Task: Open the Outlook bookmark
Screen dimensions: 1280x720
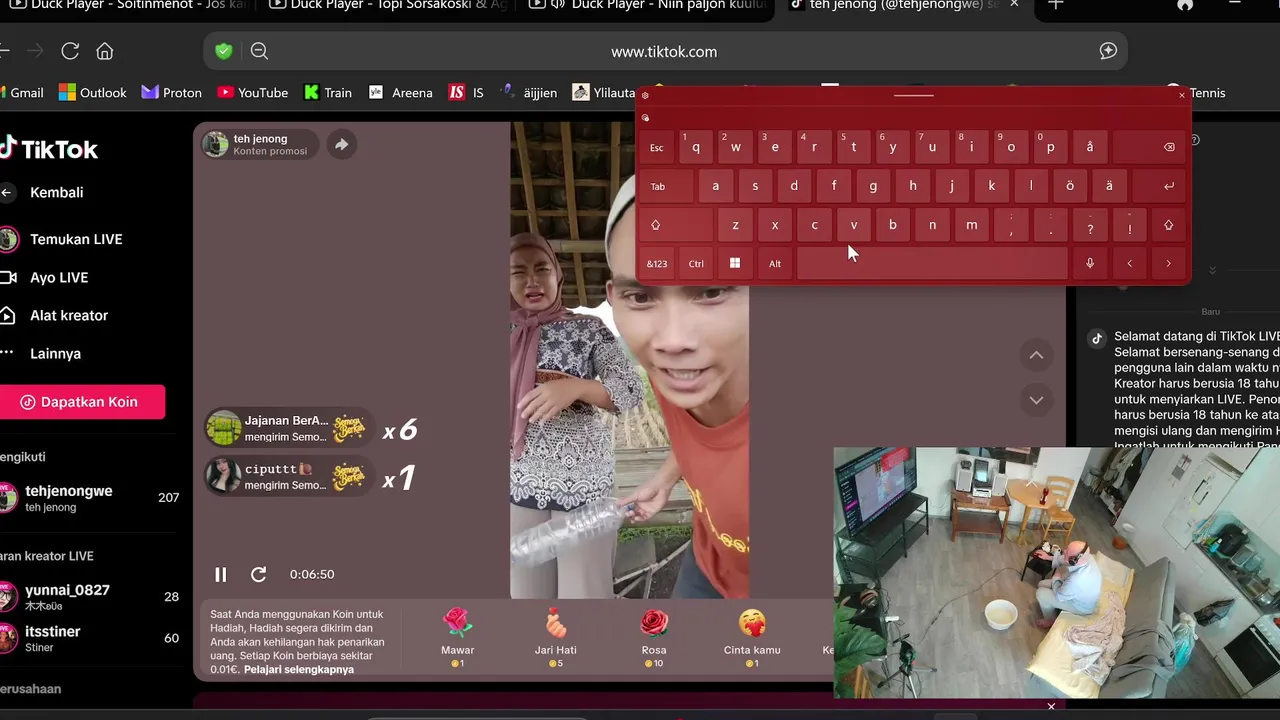Action: [93, 92]
